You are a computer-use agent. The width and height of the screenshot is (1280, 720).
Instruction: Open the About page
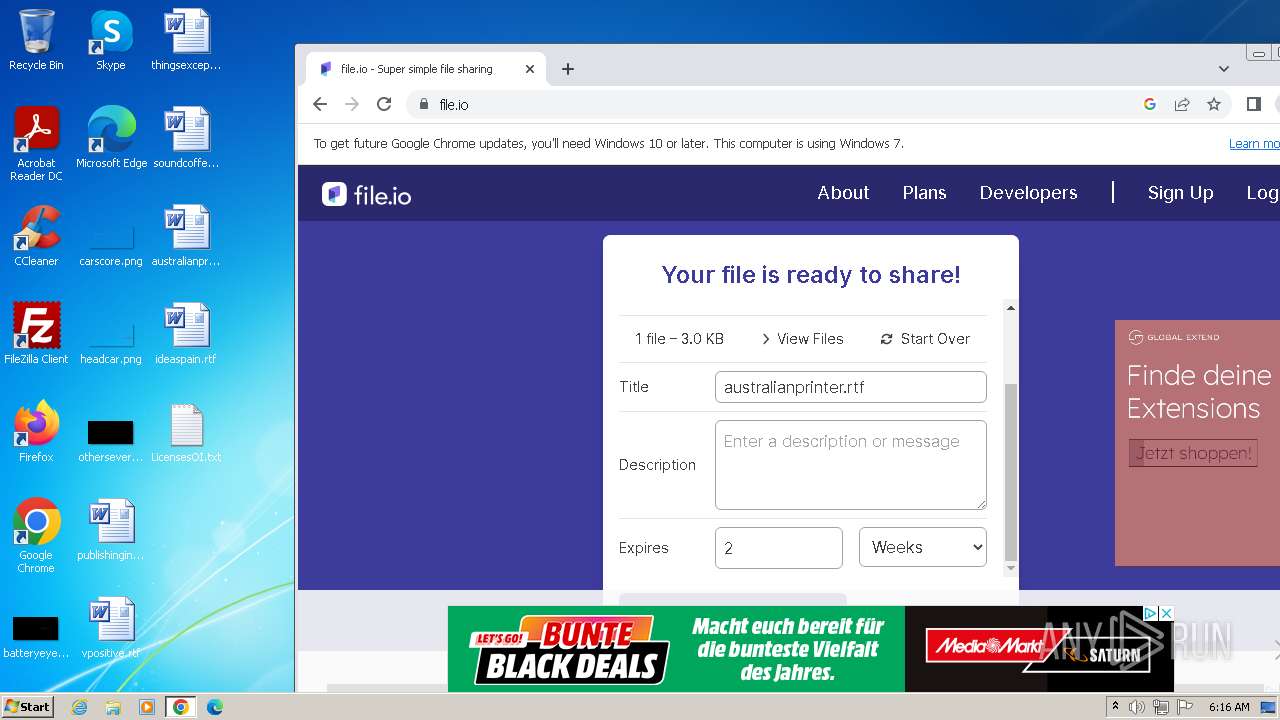pos(843,193)
